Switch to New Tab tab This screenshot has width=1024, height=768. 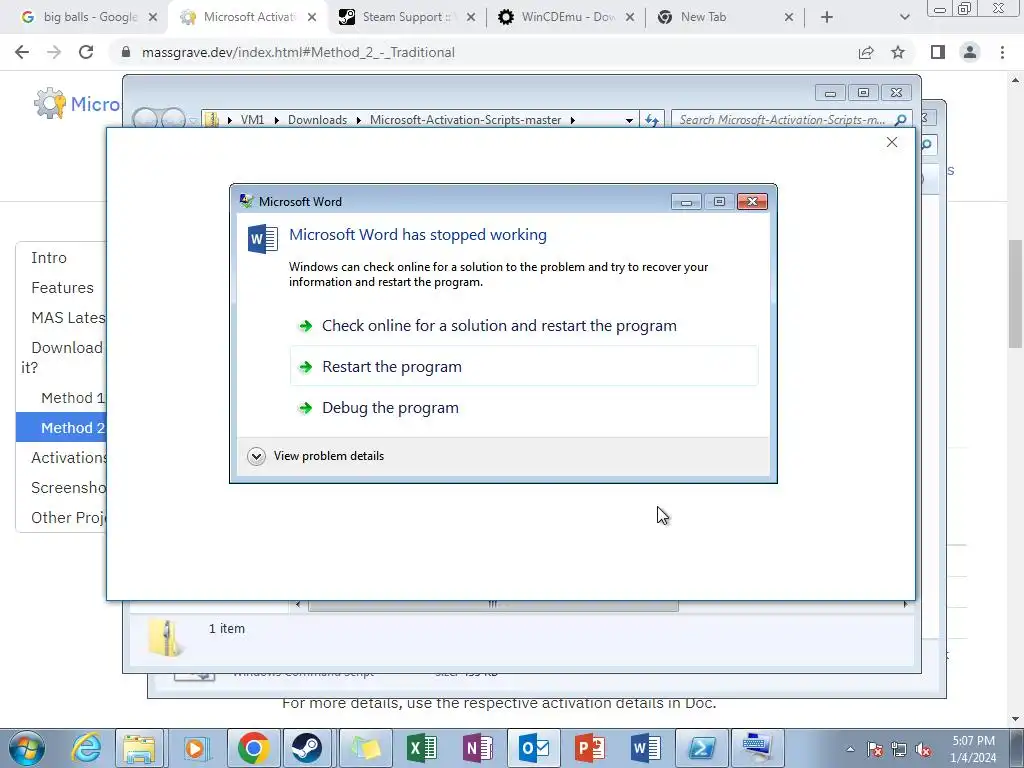[x=725, y=17]
